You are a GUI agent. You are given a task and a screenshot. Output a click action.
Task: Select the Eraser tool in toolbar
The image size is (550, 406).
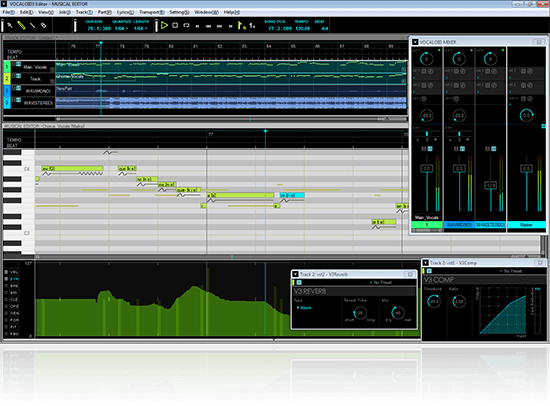point(43,26)
